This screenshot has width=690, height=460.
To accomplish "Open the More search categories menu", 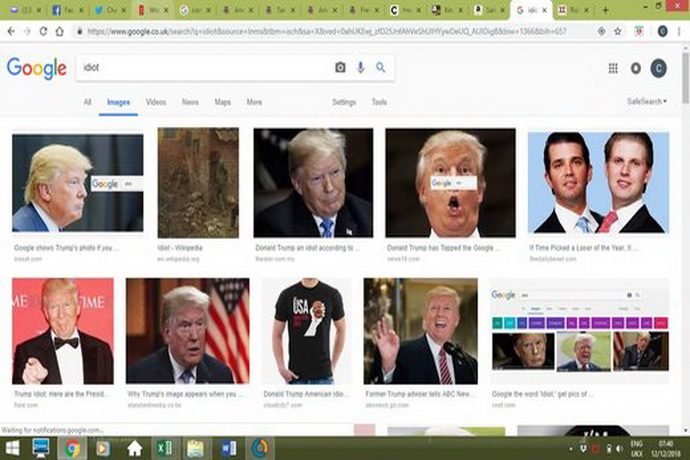I will (x=254, y=102).
